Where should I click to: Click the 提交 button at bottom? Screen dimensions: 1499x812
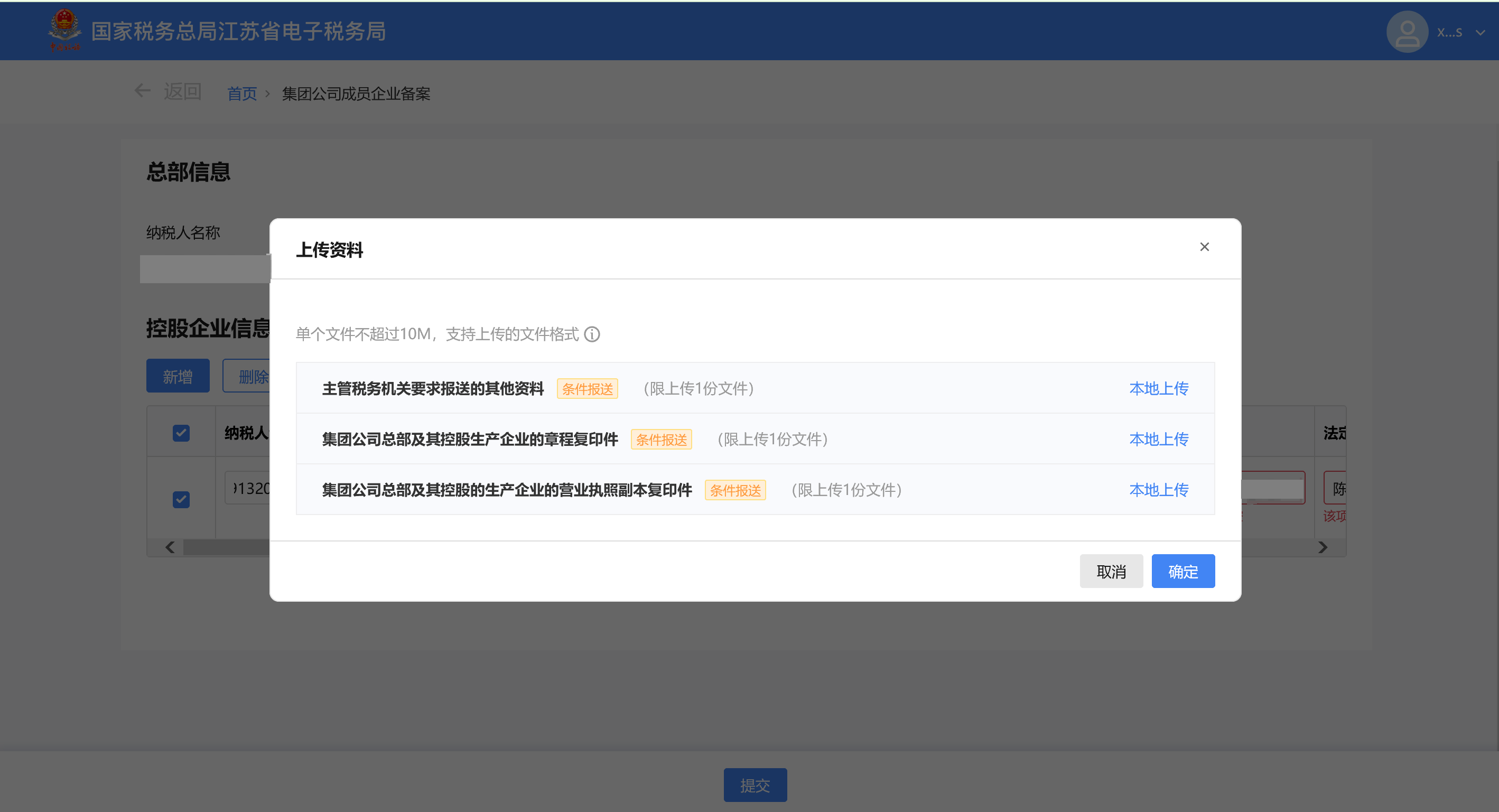pyautogui.click(x=755, y=785)
